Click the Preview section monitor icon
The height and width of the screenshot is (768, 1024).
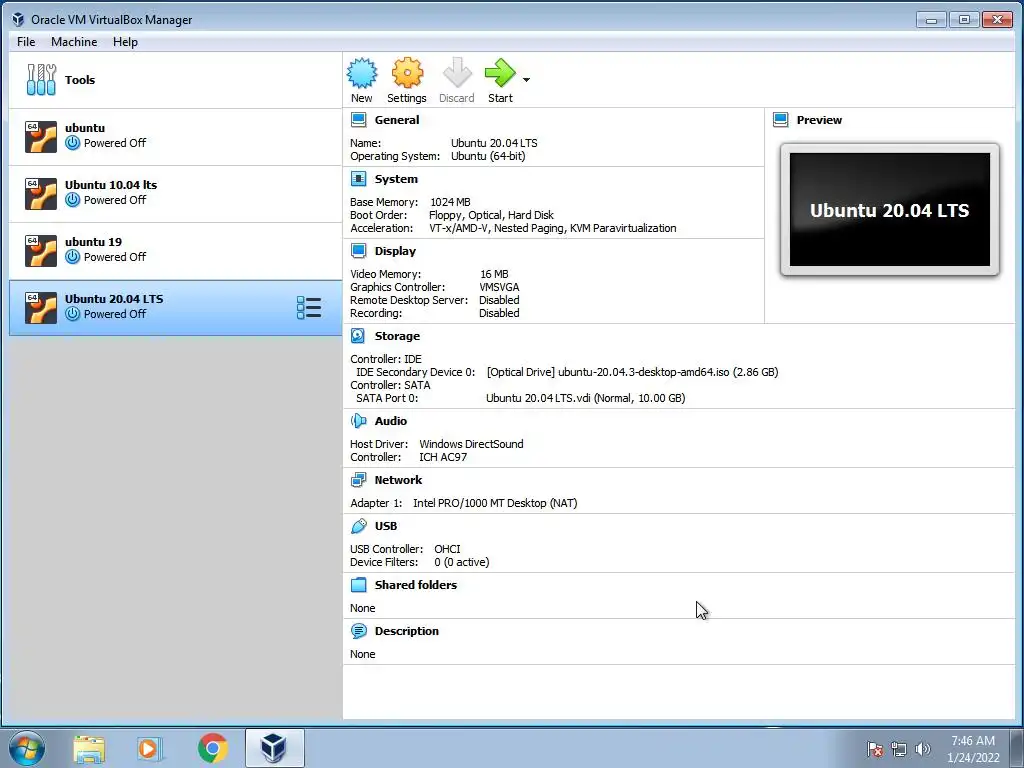(x=780, y=120)
